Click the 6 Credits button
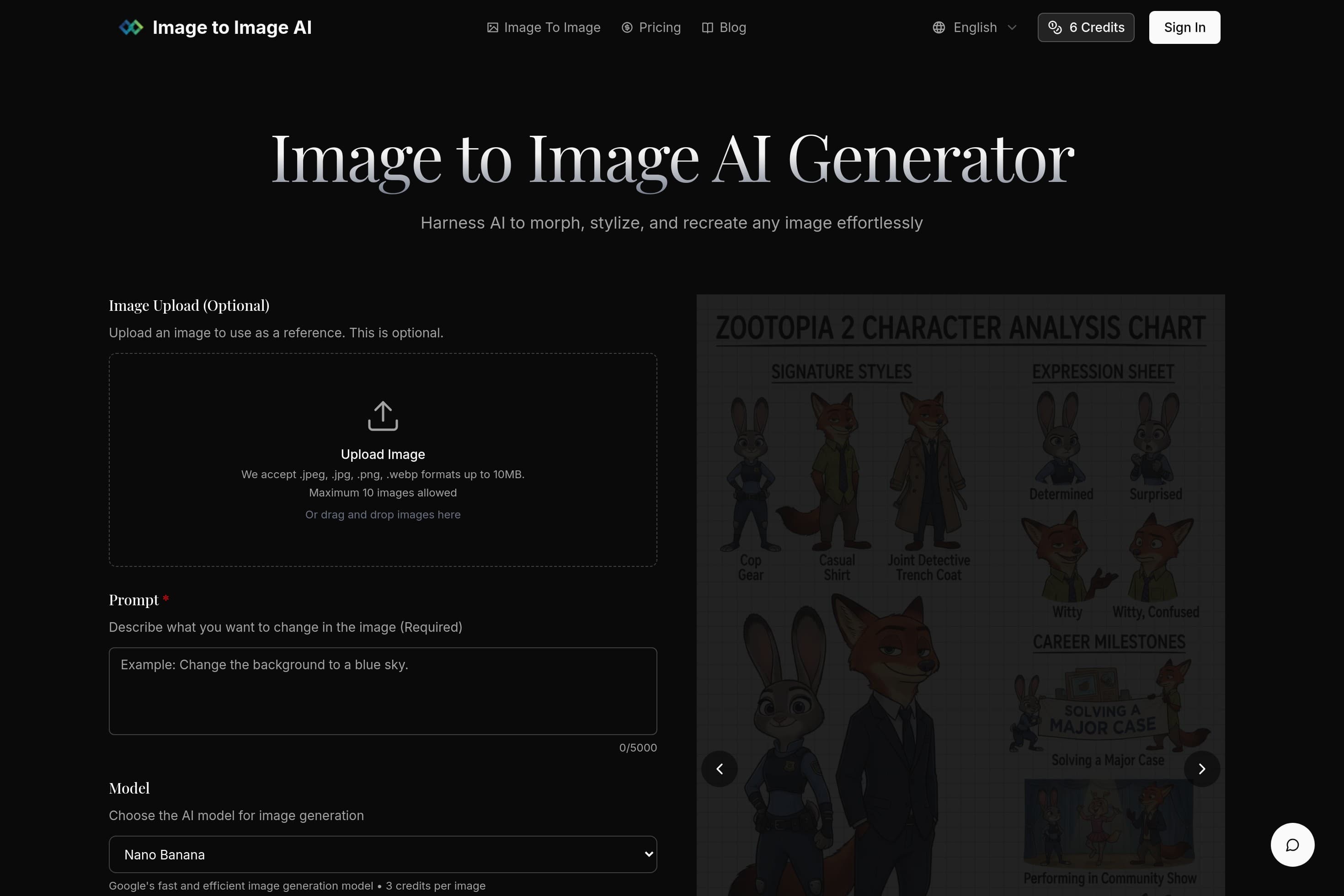 tap(1085, 27)
